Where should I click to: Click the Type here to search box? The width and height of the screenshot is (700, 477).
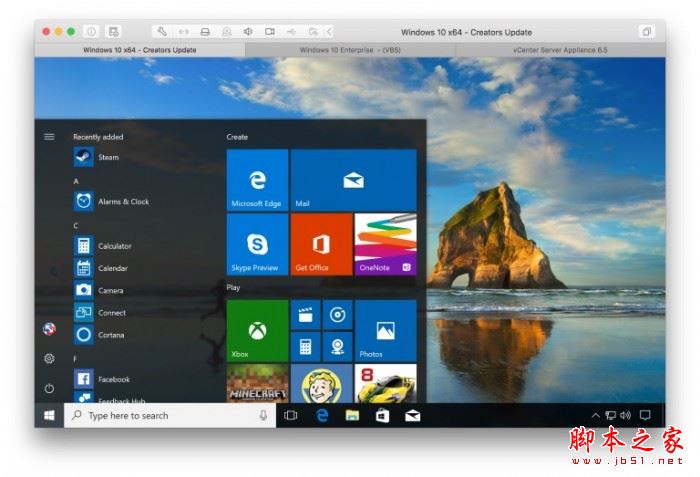170,416
